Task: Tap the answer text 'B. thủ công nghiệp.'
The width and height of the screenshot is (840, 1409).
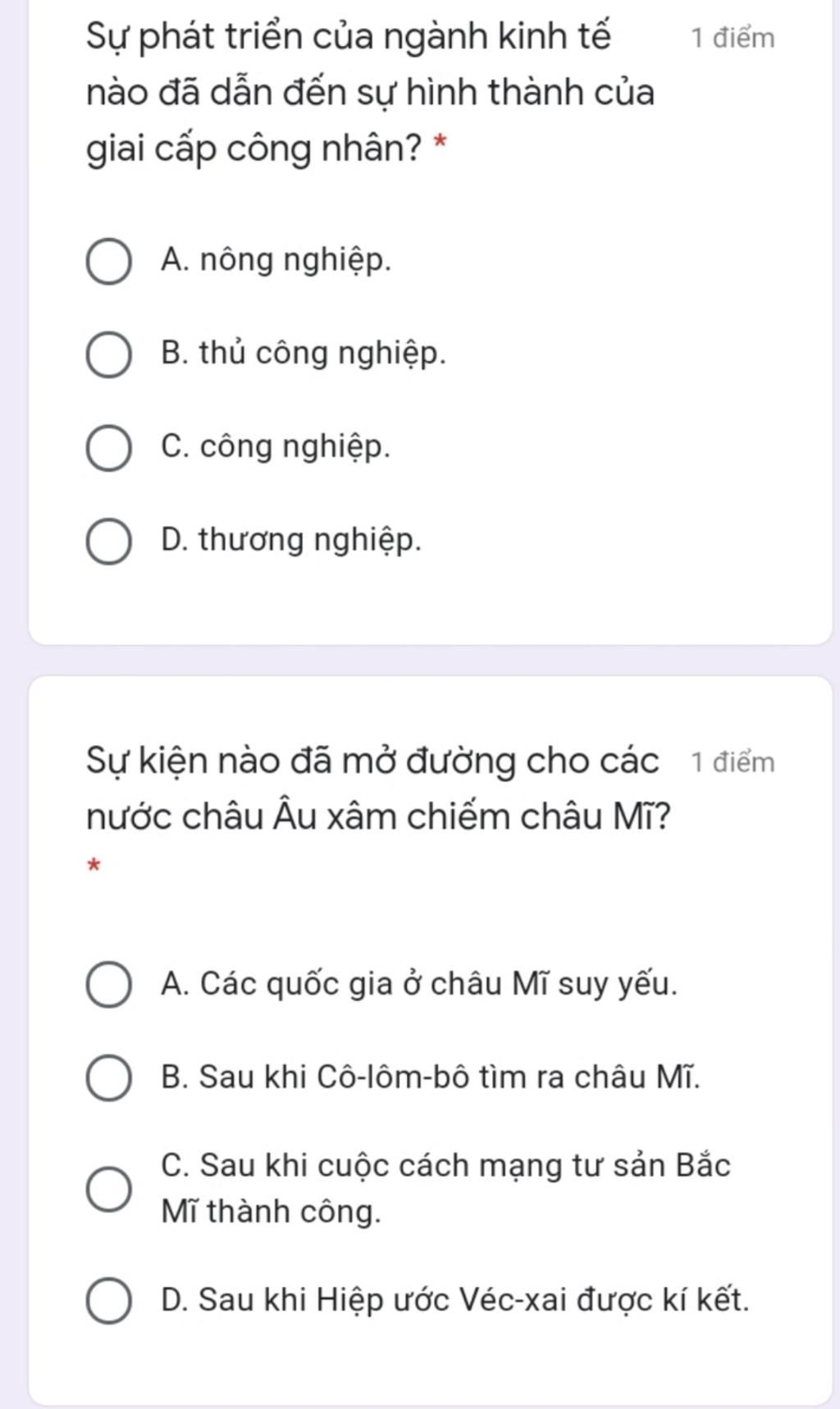Action: click(304, 354)
